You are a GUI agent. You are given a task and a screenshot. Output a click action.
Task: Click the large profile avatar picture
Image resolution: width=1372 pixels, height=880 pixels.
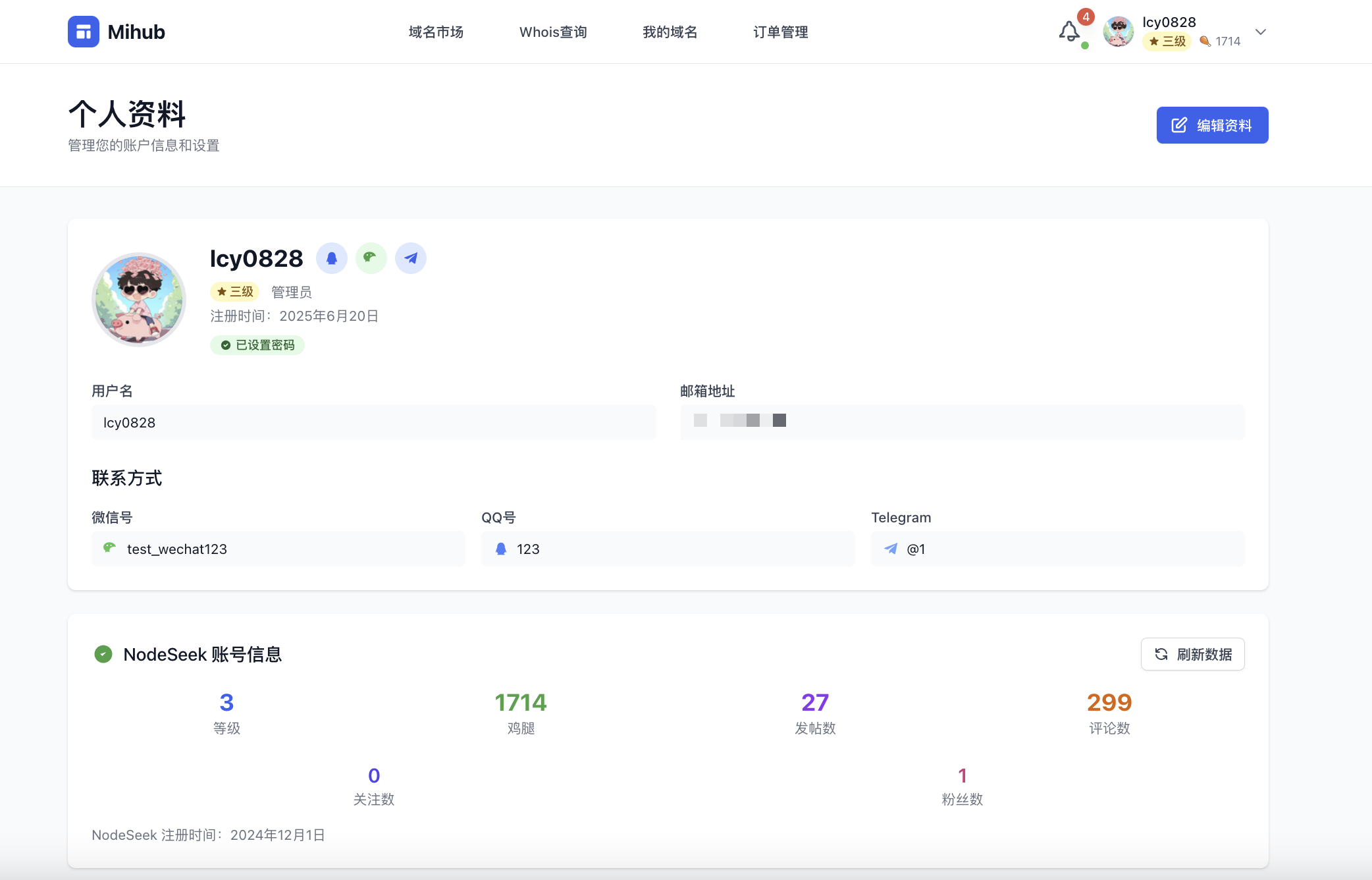pyautogui.click(x=139, y=300)
